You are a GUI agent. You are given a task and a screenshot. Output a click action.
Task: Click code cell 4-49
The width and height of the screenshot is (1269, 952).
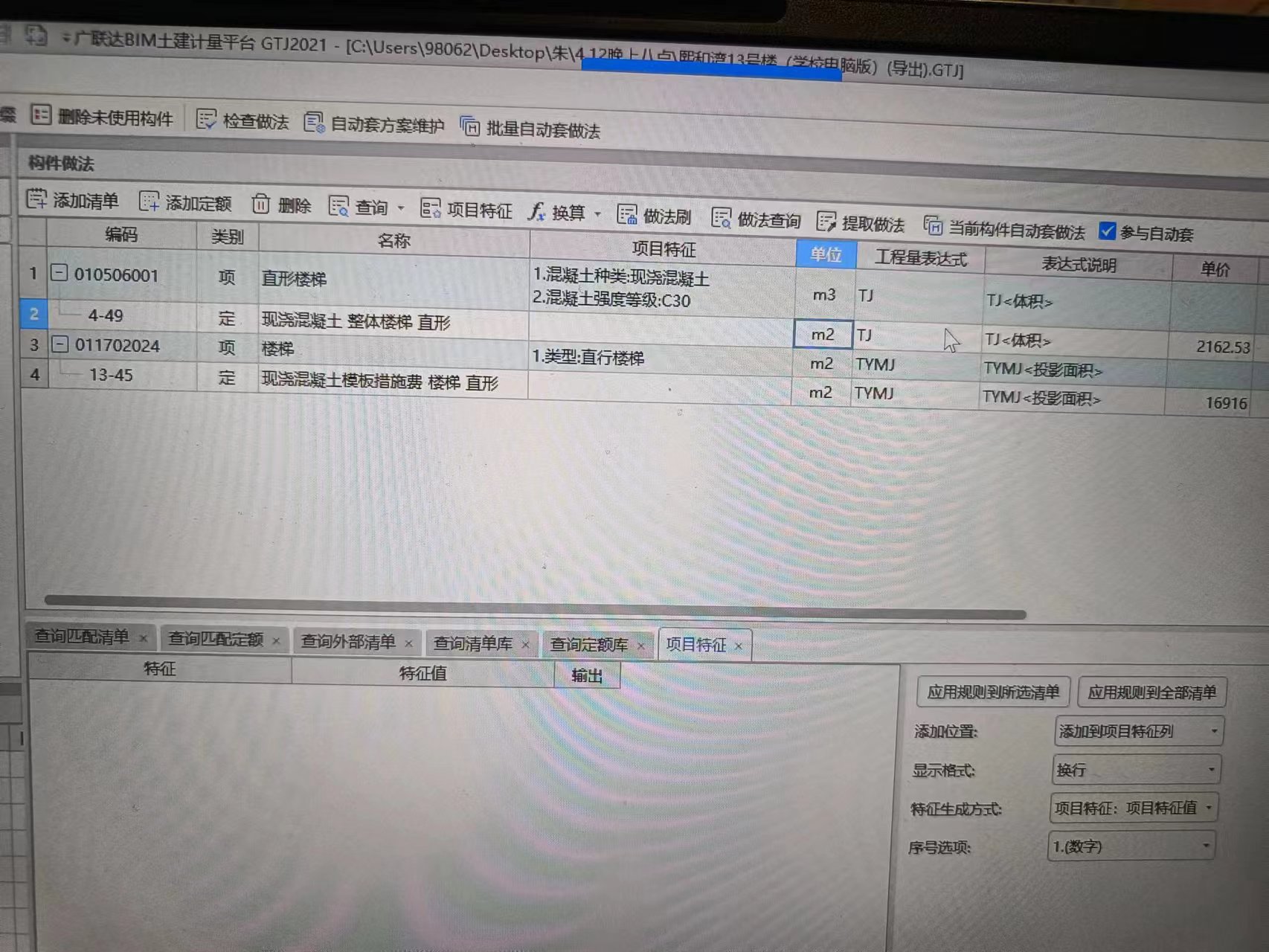106,315
